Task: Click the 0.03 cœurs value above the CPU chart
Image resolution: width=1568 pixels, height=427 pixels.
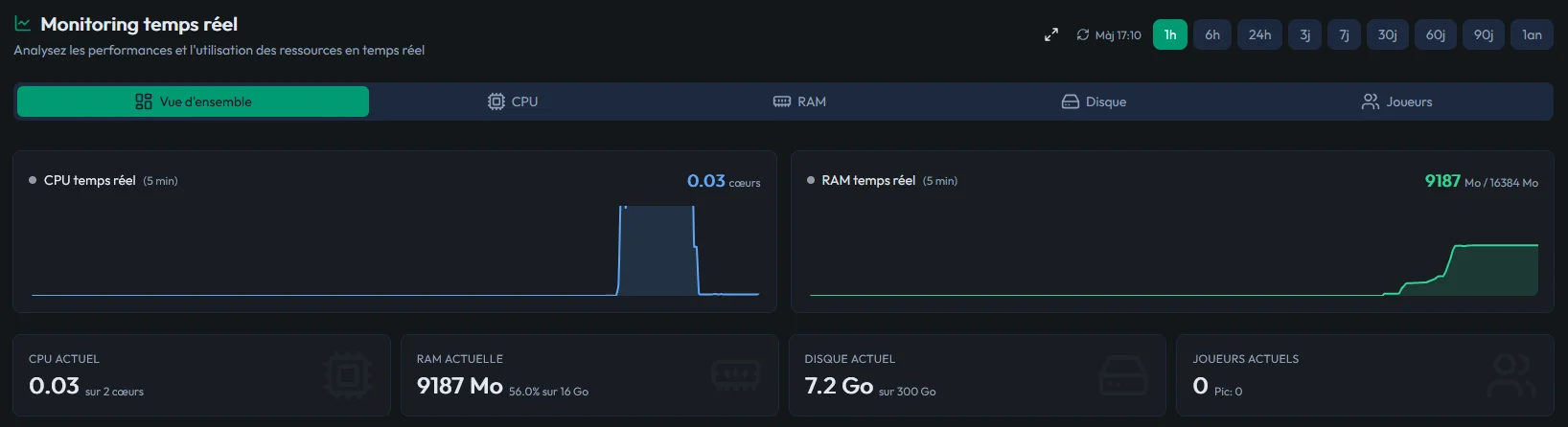Action: 724,181
